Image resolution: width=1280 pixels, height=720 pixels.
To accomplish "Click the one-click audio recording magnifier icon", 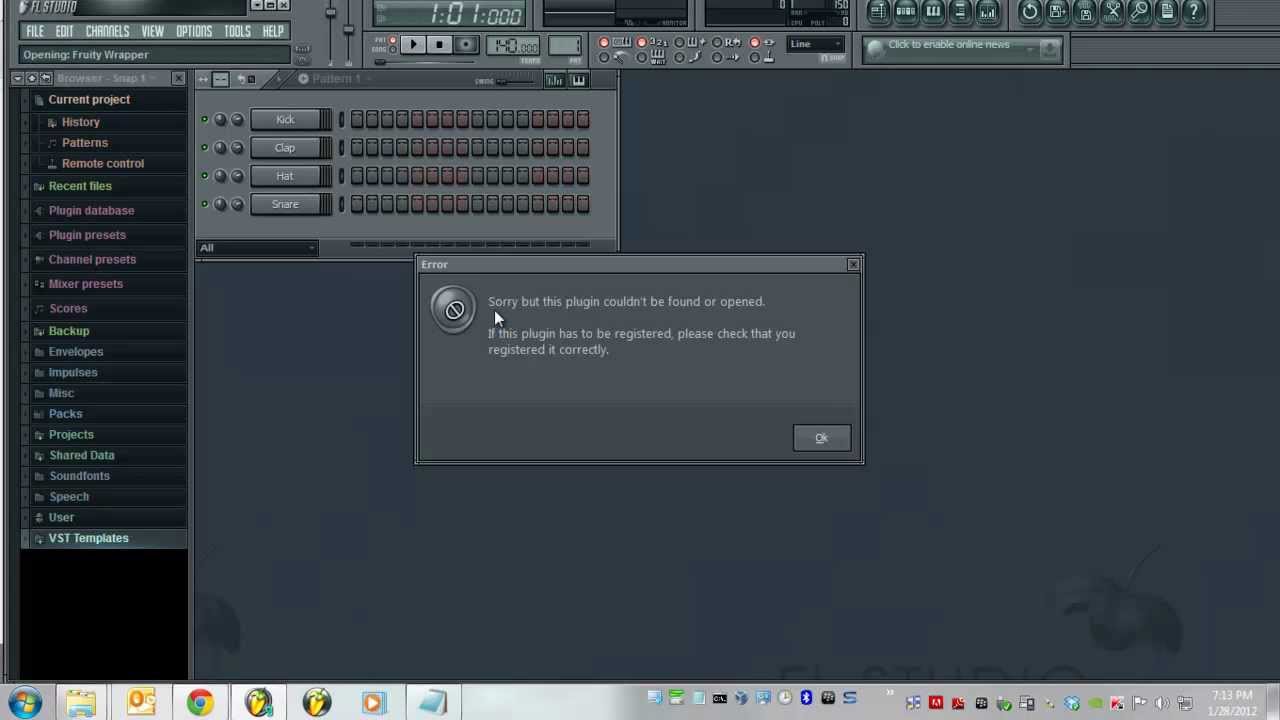I will [1139, 11].
